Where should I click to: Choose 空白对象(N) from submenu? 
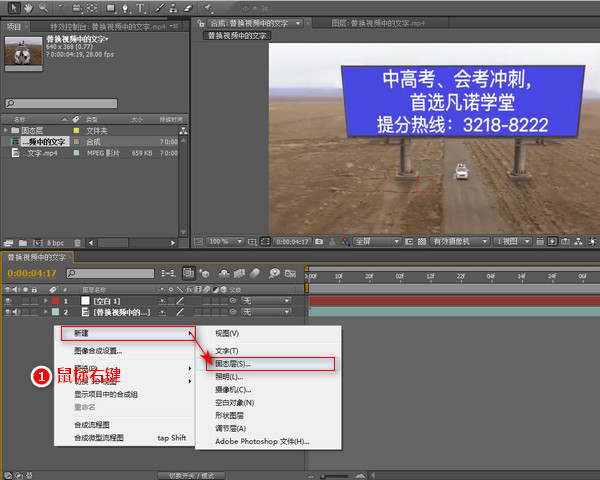click(x=235, y=402)
